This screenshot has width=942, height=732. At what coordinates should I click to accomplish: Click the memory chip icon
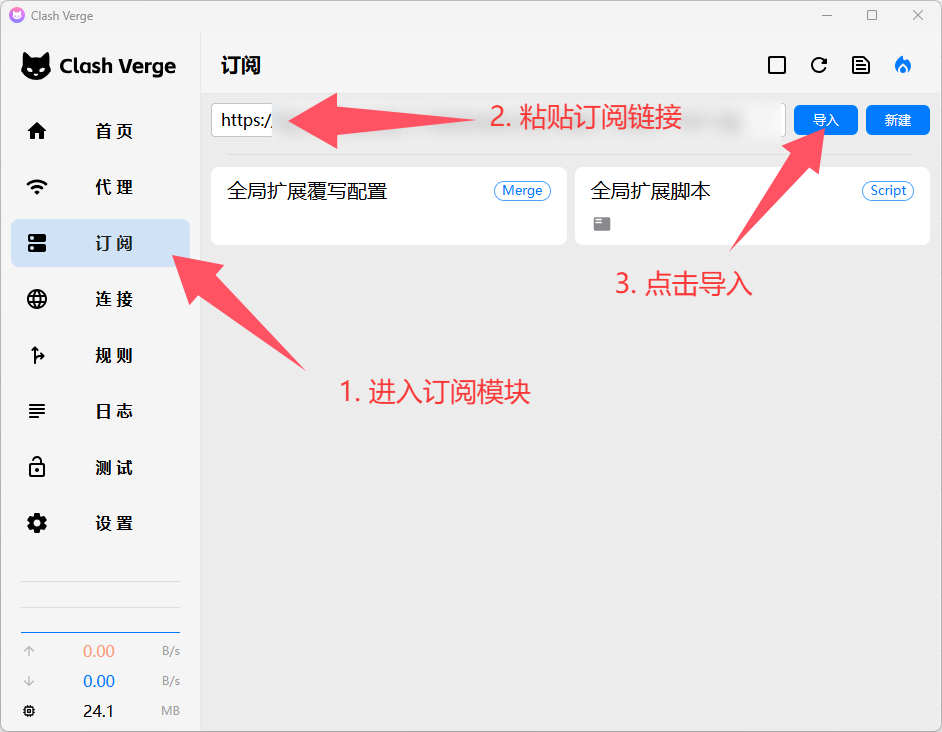[x=29, y=711]
